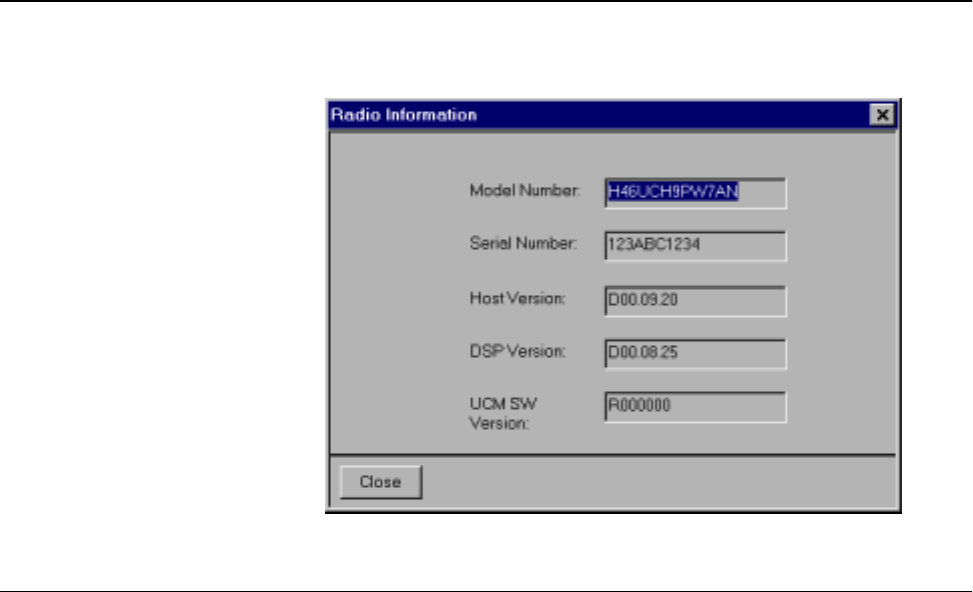Close the Radio Information dialog with X
Viewport: 973px width, 592px height.
click(x=882, y=115)
